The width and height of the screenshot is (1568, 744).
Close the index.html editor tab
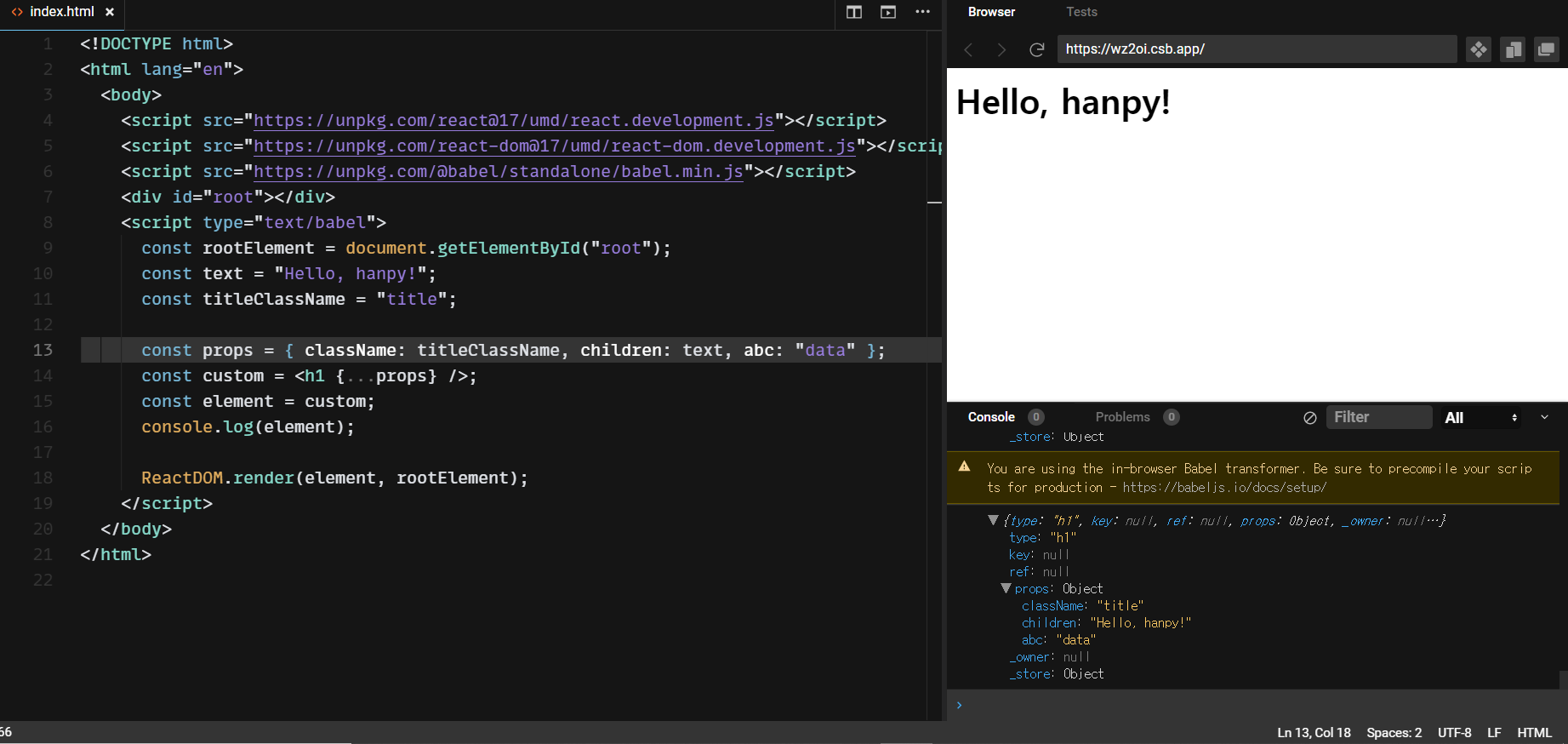(110, 12)
